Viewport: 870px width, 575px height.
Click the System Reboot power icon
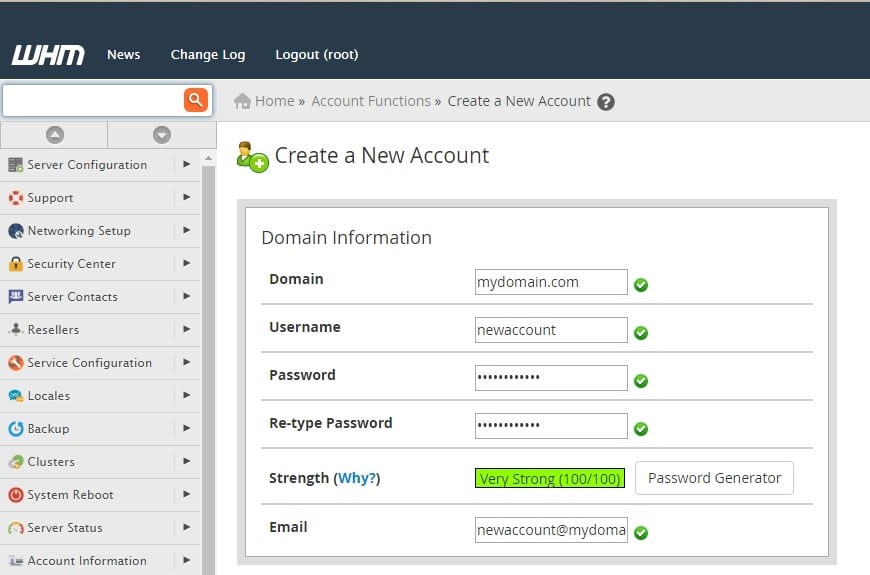pyautogui.click(x=16, y=495)
